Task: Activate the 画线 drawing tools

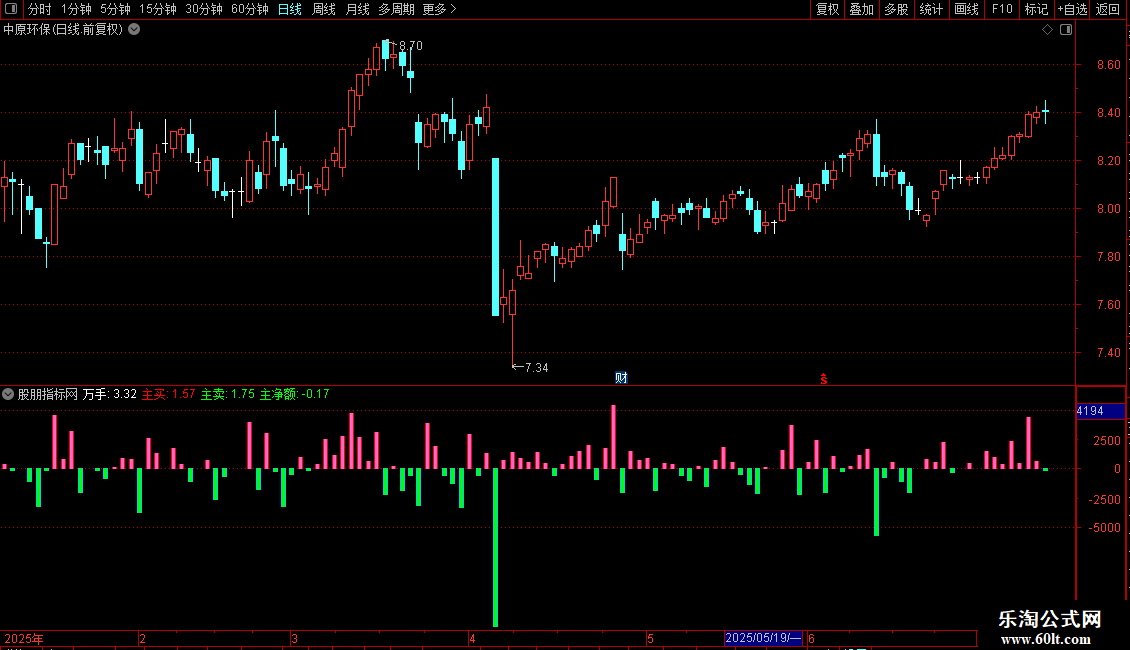Action: 966,9
